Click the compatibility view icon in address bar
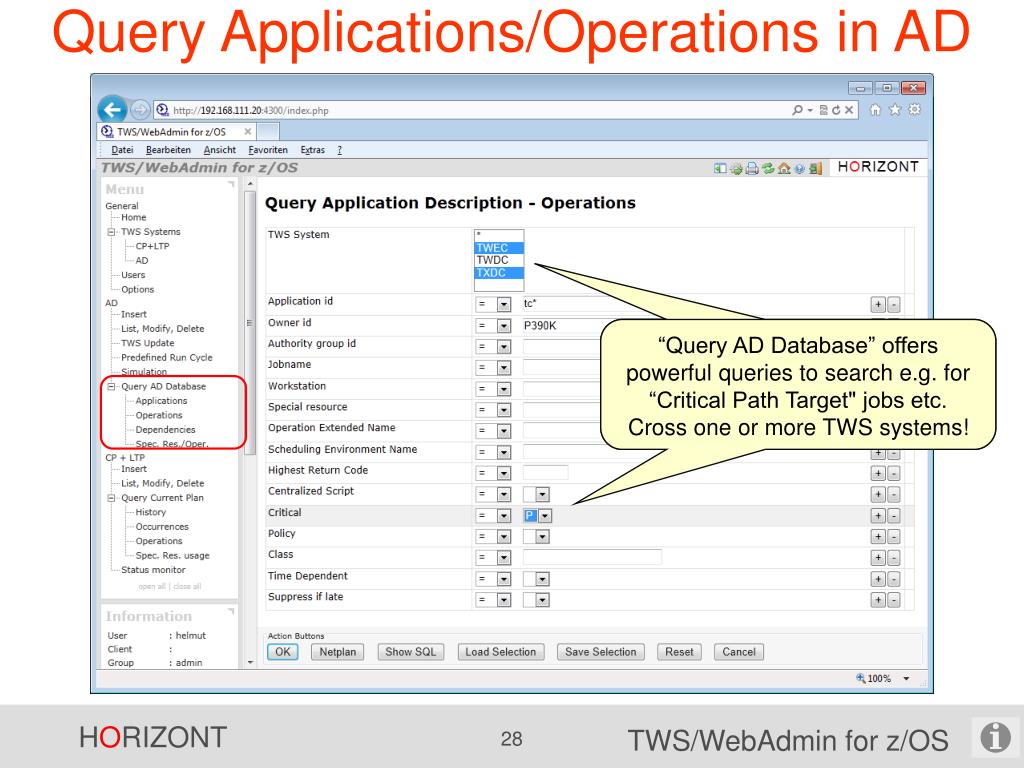Image resolution: width=1024 pixels, height=768 pixels. [x=824, y=110]
